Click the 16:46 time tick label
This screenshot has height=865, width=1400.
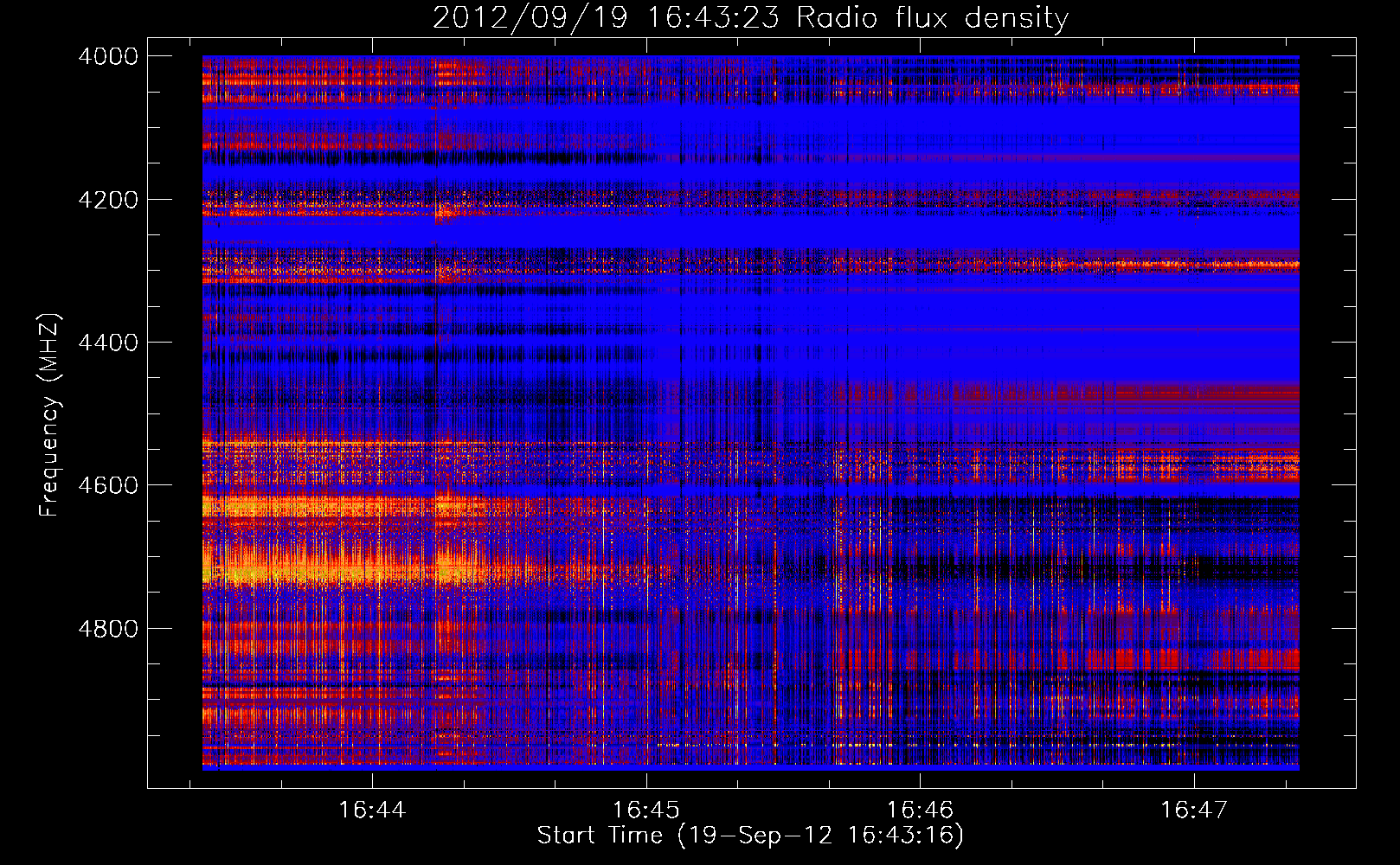pyautogui.click(x=920, y=811)
